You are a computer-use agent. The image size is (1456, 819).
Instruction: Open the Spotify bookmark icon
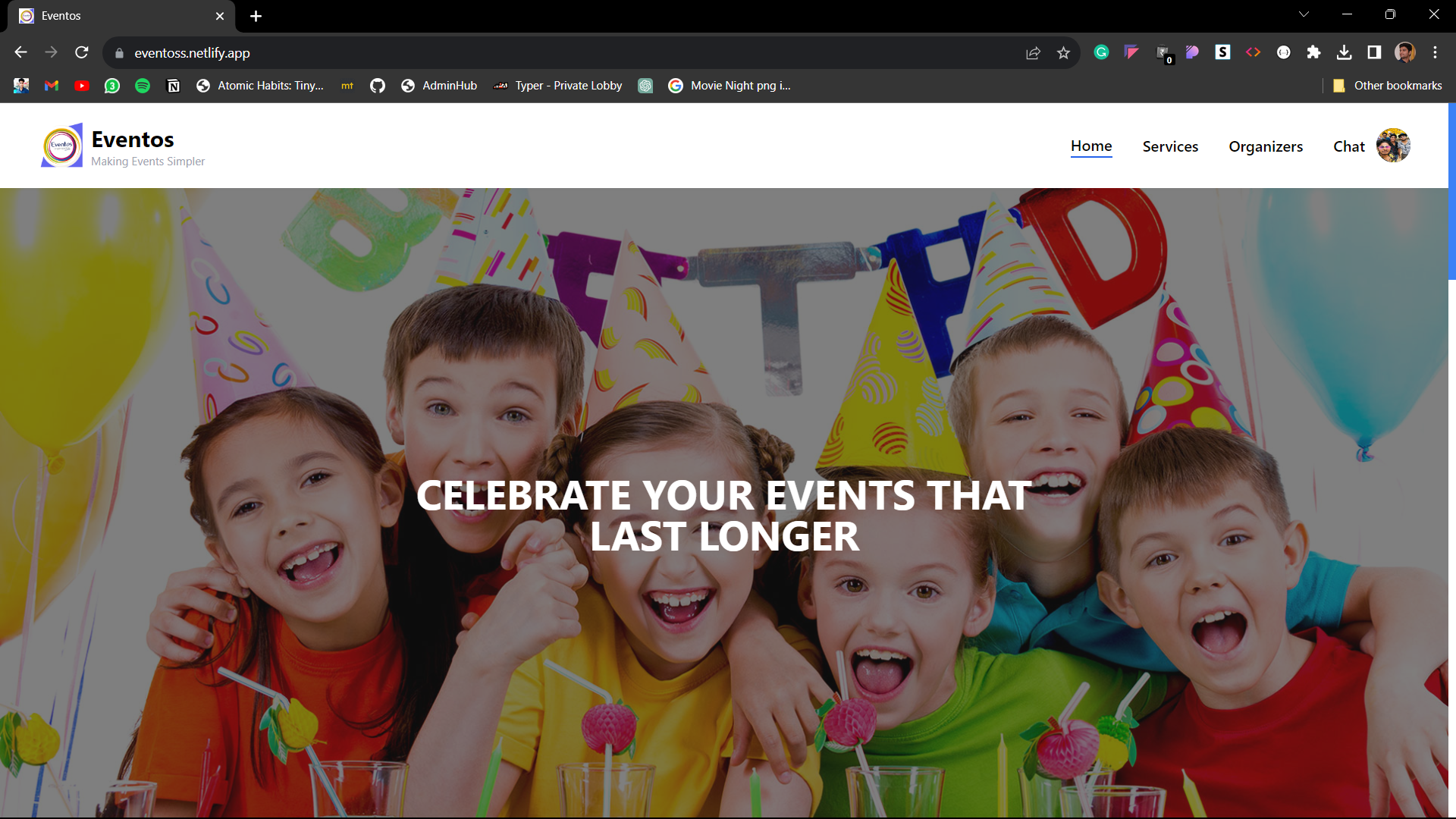[x=143, y=86]
